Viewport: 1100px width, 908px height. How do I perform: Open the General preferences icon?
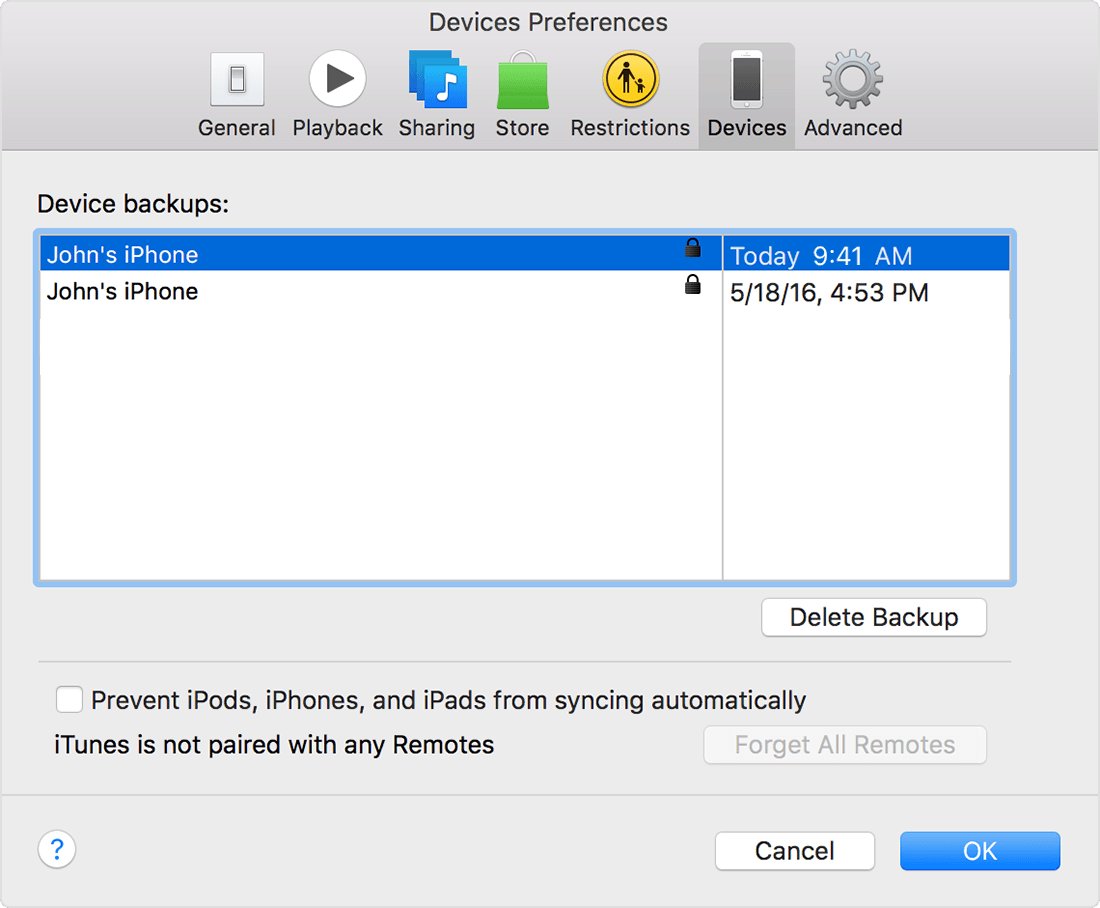pos(236,80)
